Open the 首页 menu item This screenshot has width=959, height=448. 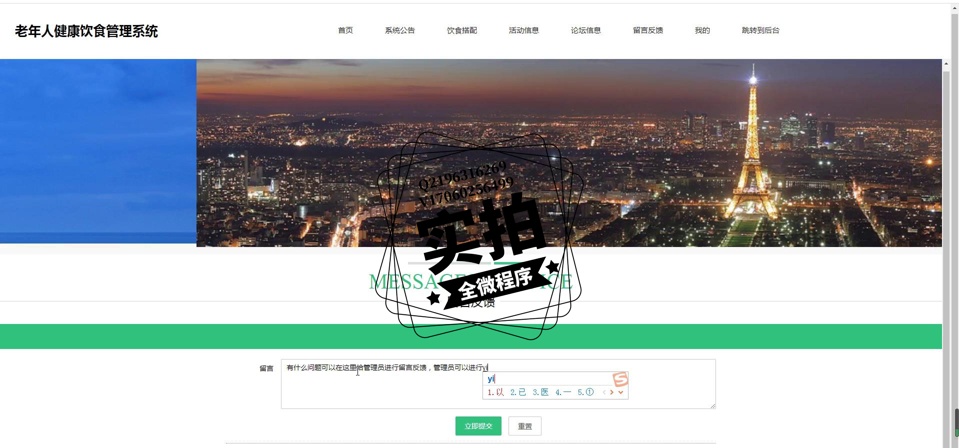tap(345, 30)
